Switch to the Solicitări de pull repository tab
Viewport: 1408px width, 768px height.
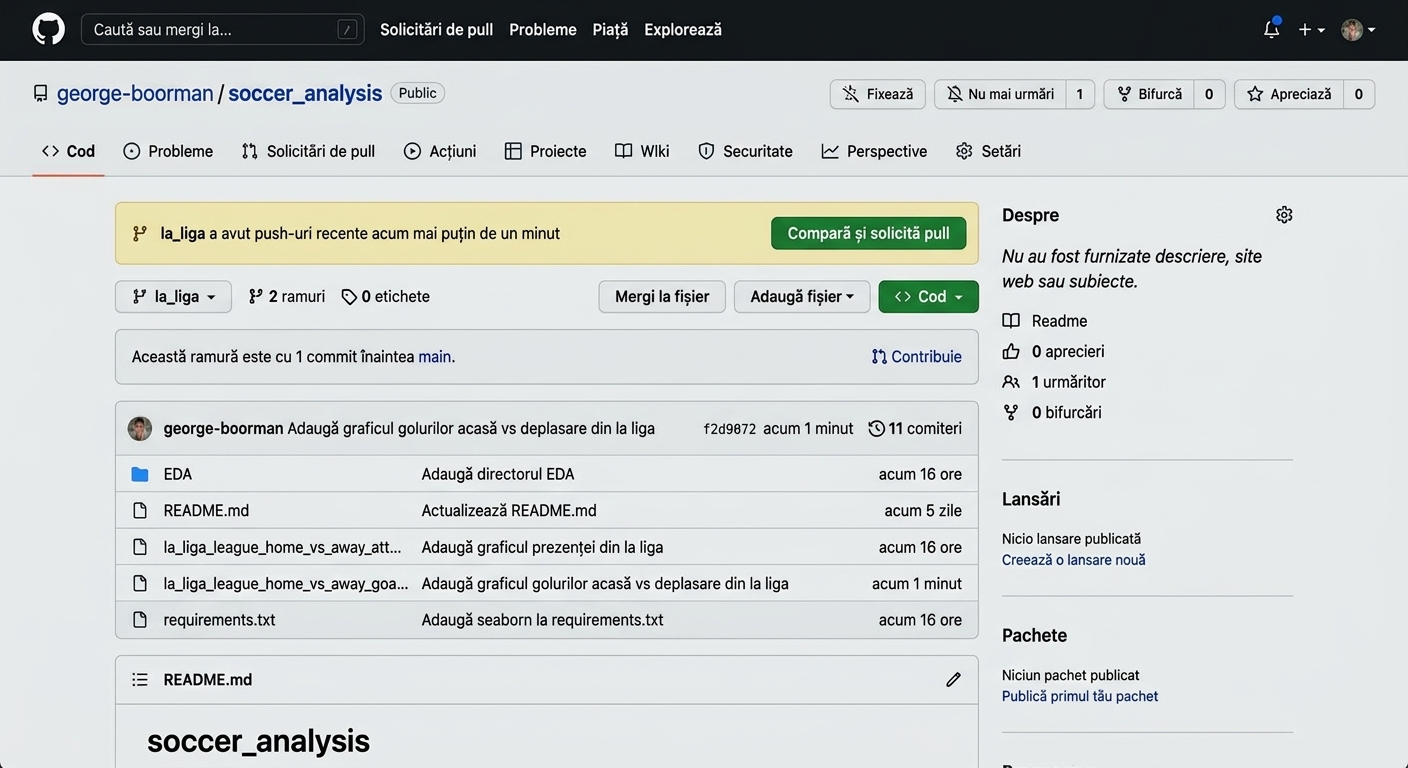[x=308, y=151]
